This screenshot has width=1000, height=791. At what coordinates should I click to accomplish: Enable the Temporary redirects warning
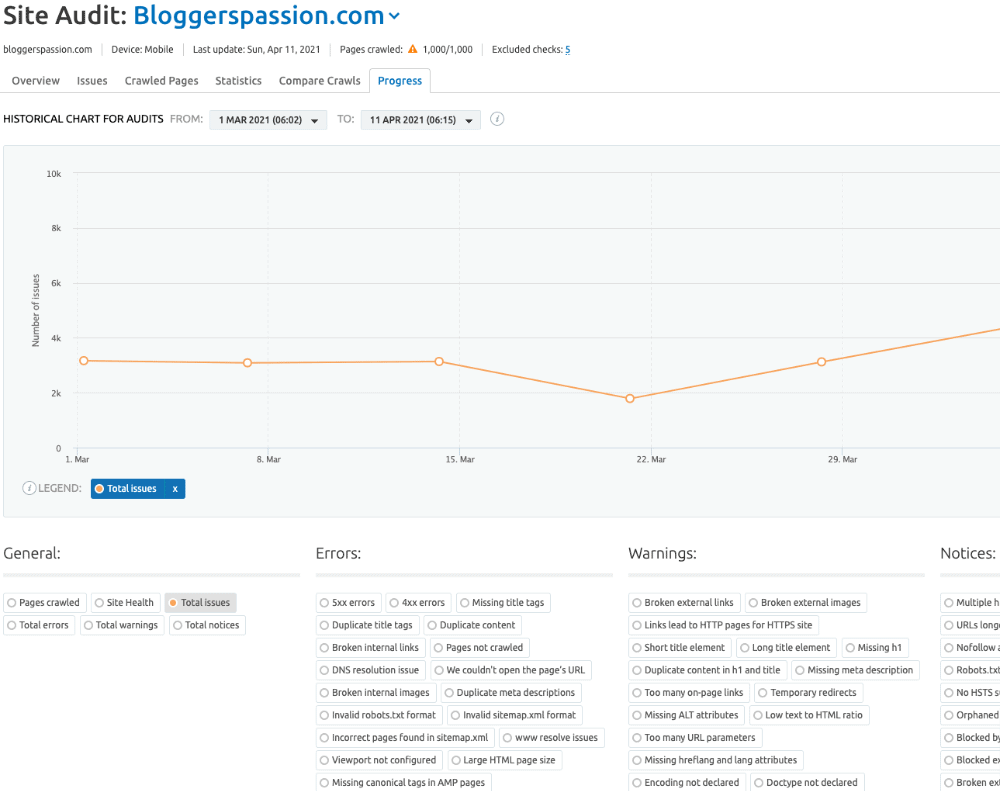(809, 693)
